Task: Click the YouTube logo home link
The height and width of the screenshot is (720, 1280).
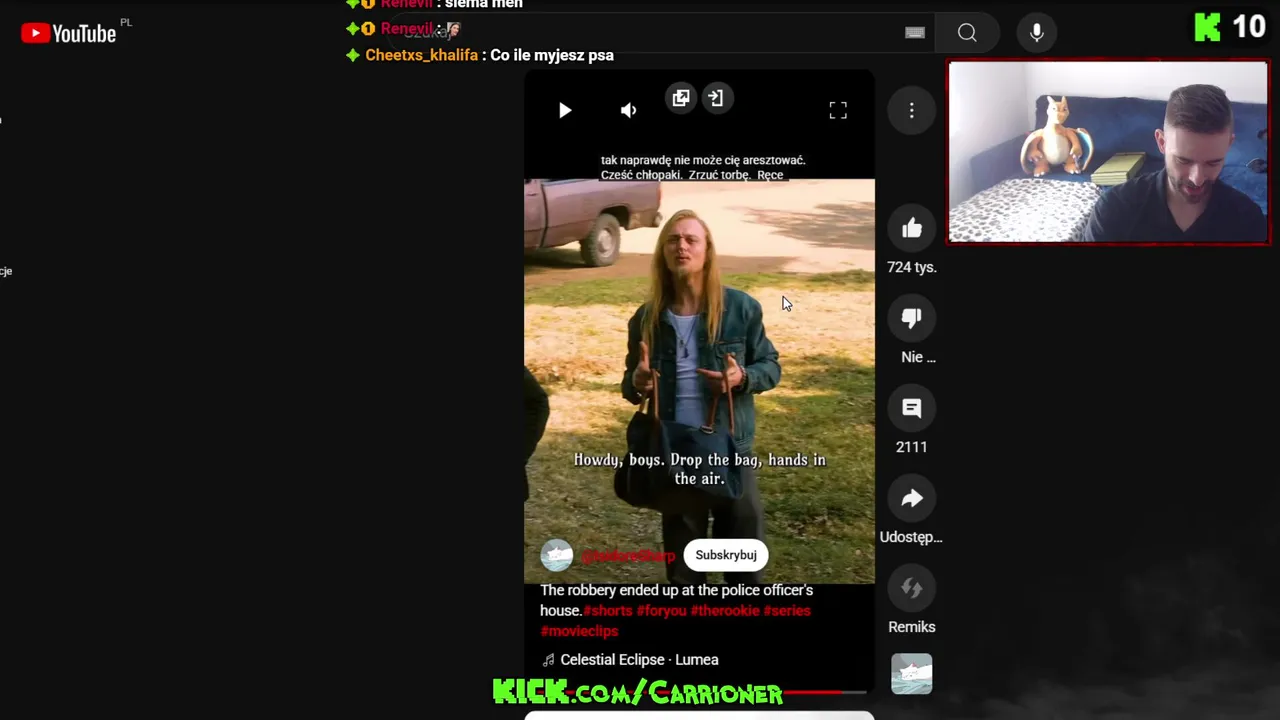Action: point(69,34)
